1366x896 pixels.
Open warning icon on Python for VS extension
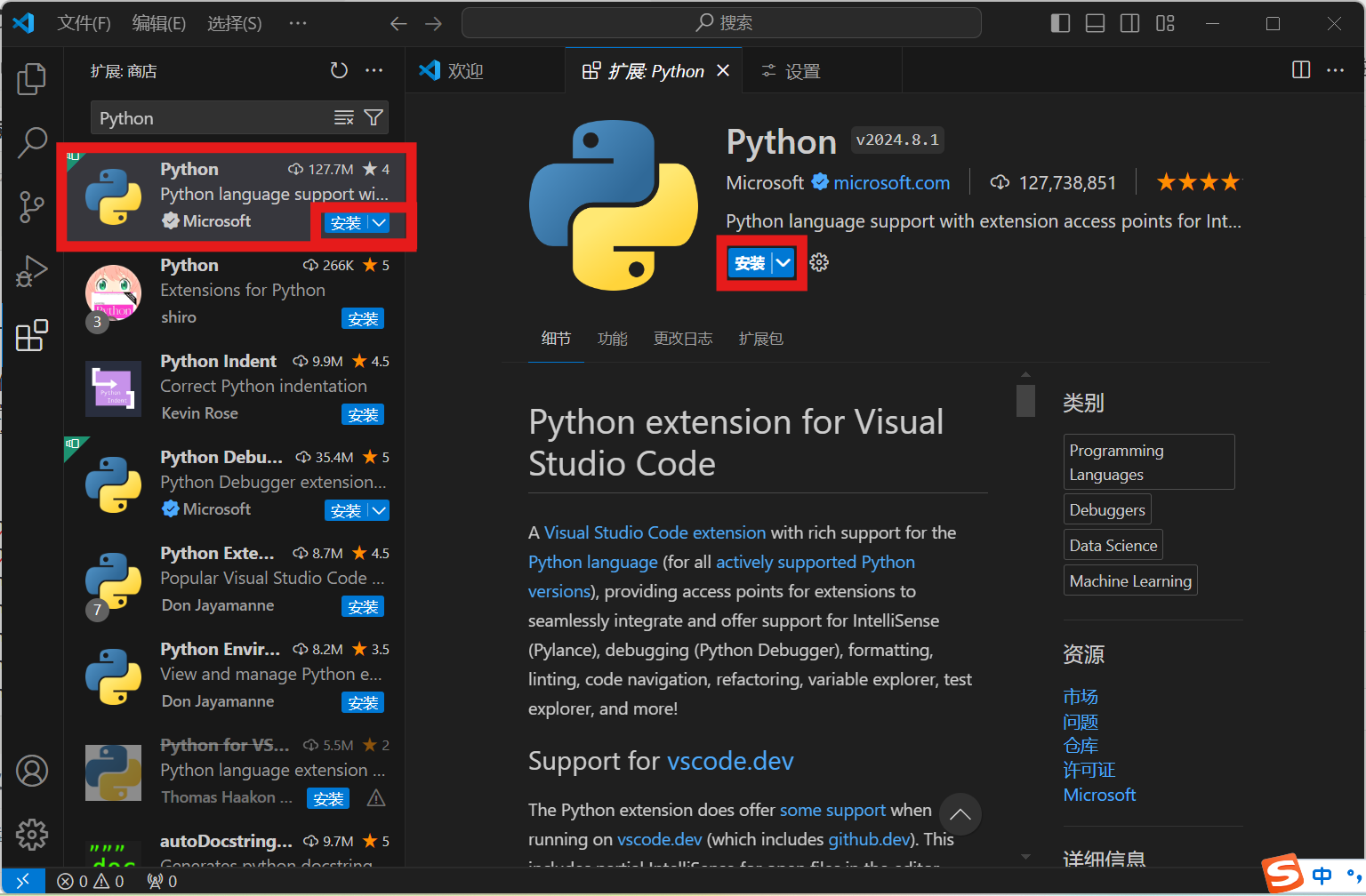376,798
